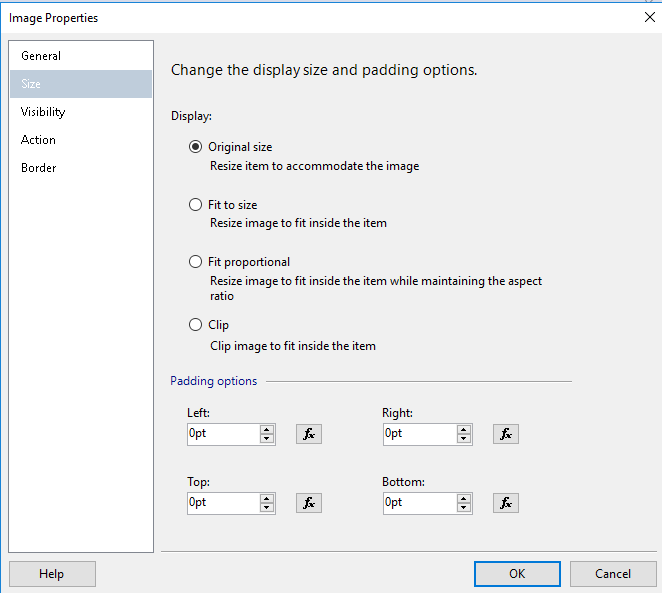662x593 pixels.
Task: Confirm changes with OK button
Action: click(x=517, y=574)
